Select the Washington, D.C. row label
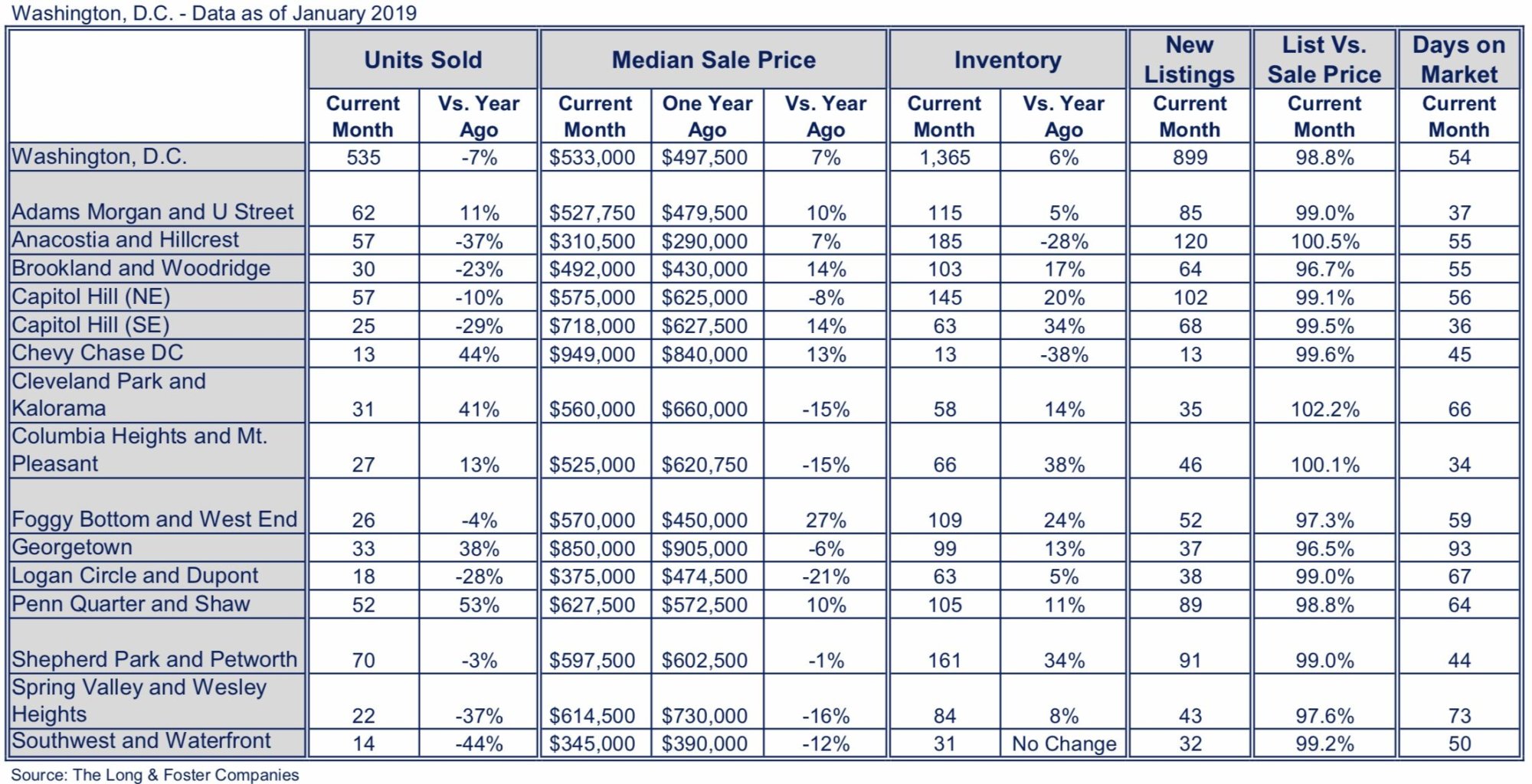The height and width of the screenshot is (784, 1532). (x=100, y=157)
